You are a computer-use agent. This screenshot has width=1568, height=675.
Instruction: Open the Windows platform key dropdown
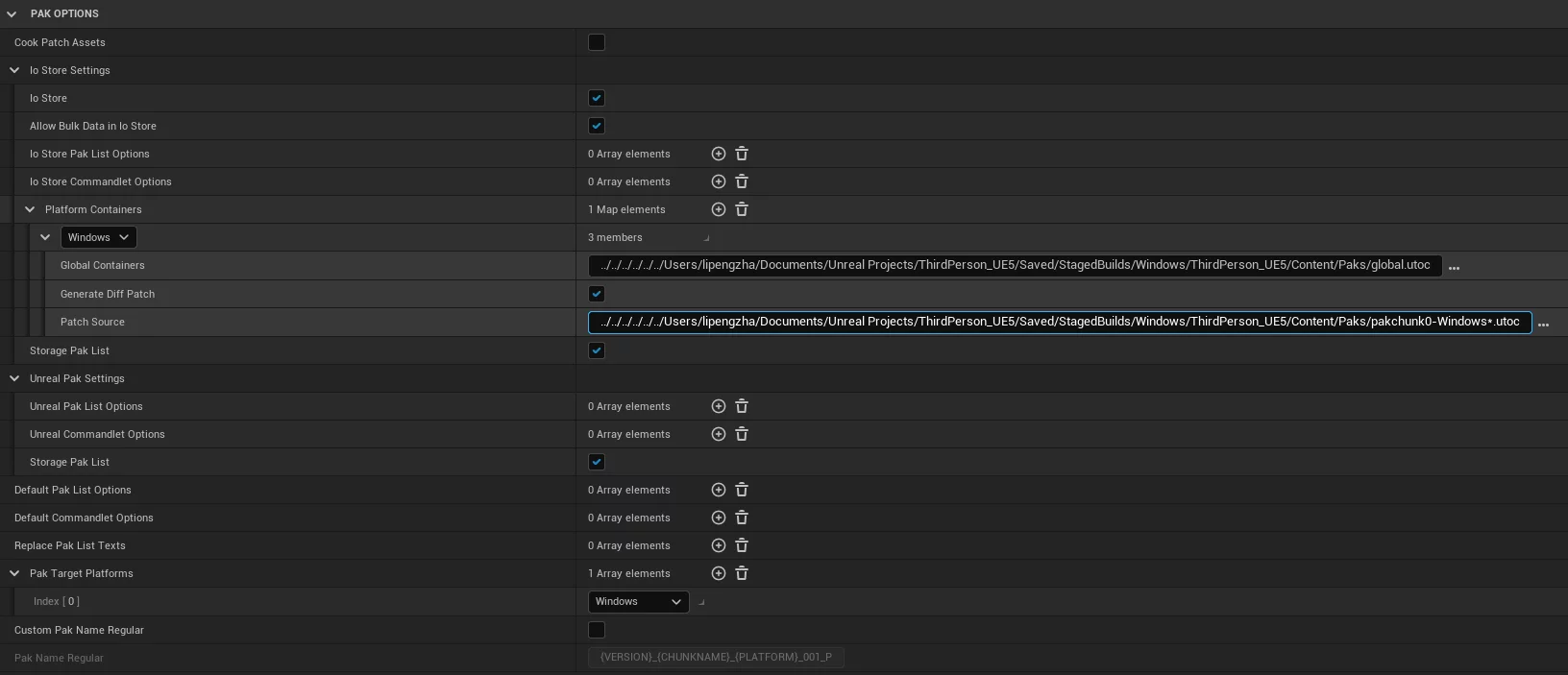click(x=98, y=237)
